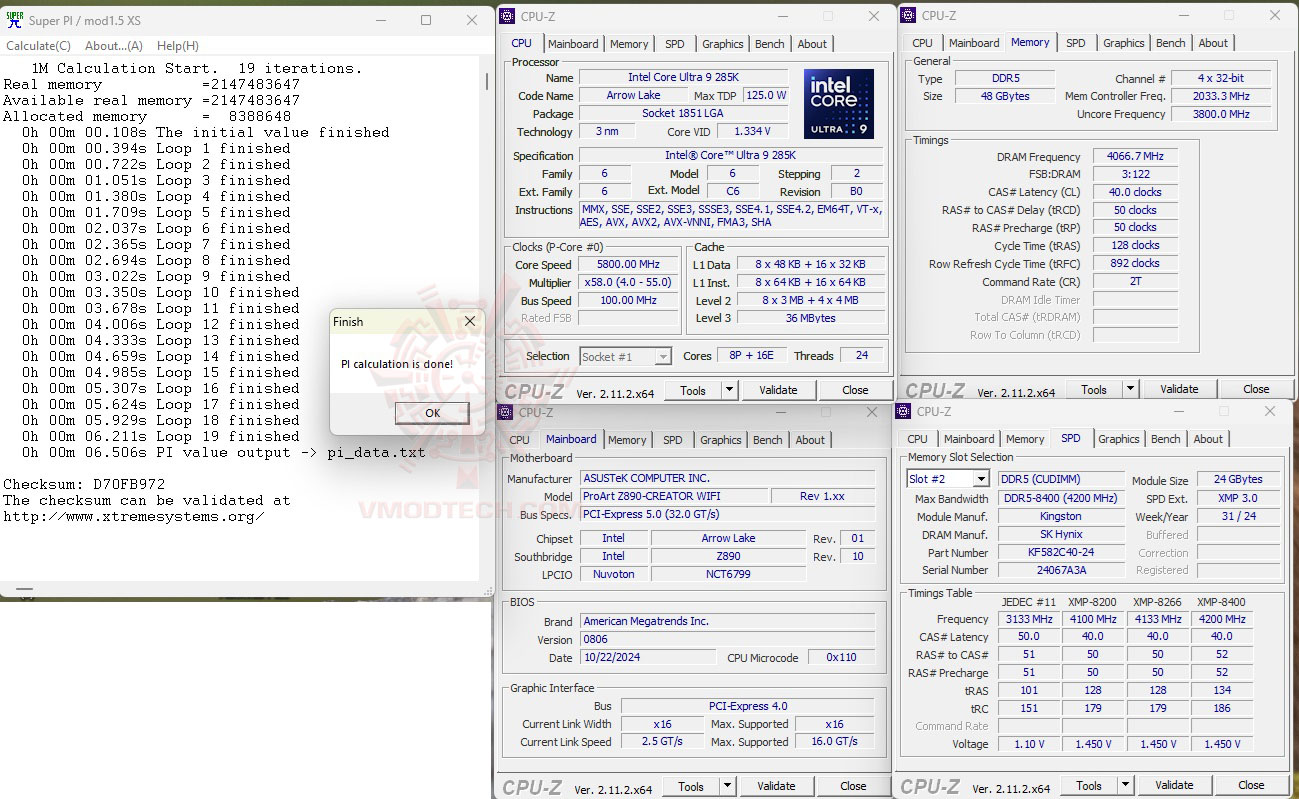Image resolution: width=1299 pixels, height=799 pixels.
Task: Click the 'Loop 19 finished' line in Super PI
Action: [161, 436]
